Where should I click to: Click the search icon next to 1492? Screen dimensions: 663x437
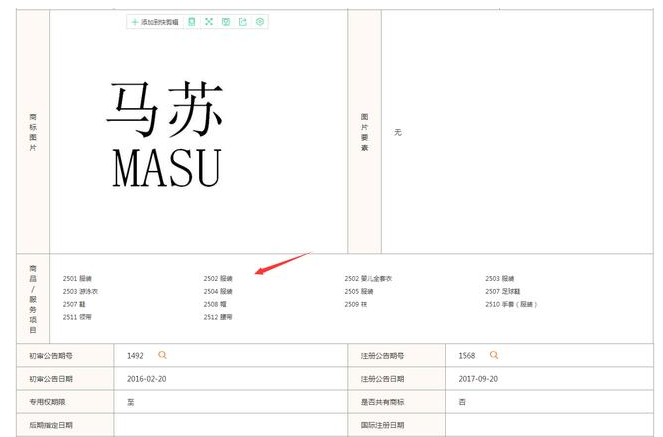coord(162,355)
